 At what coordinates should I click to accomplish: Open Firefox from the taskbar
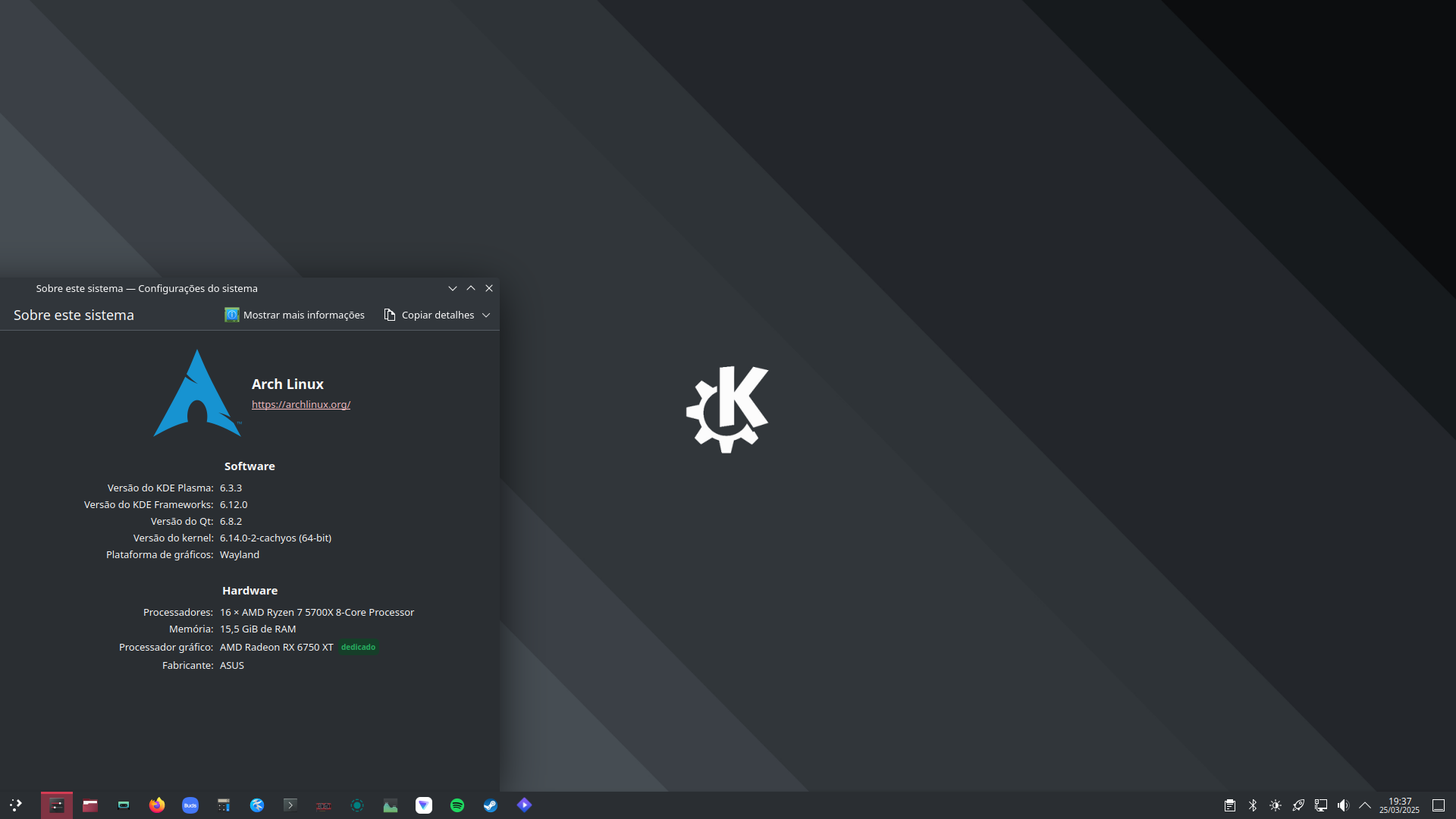coord(157,805)
